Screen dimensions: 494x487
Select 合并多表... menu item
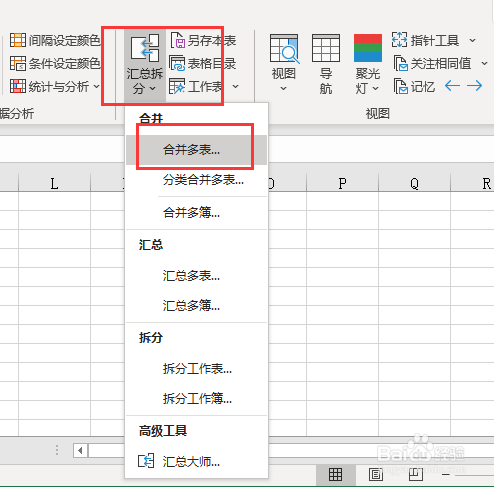click(x=196, y=150)
